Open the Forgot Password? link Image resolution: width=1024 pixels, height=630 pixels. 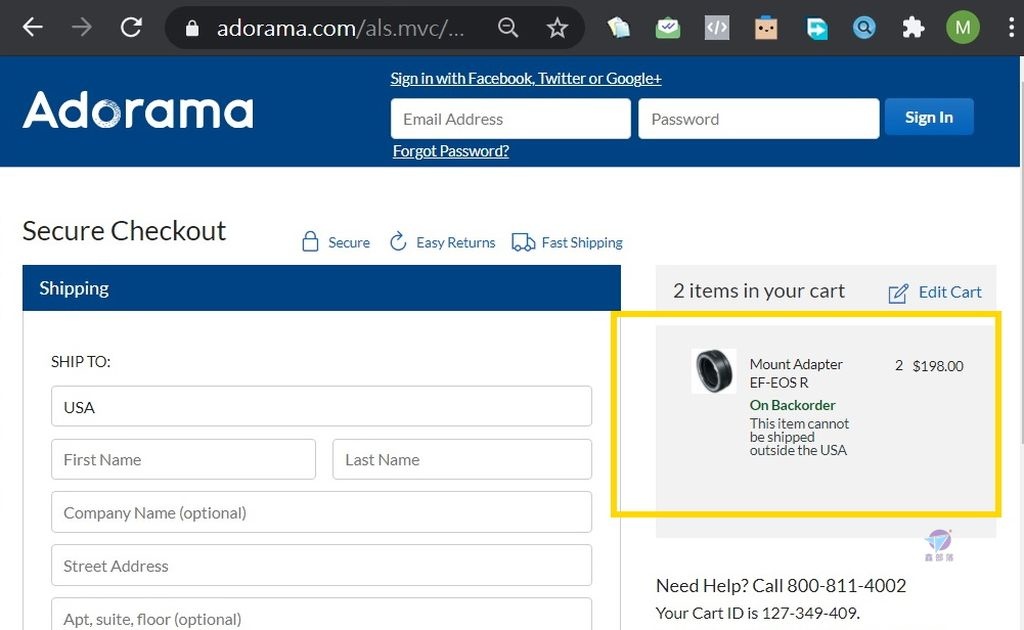pyautogui.click(x=451, y=151)
